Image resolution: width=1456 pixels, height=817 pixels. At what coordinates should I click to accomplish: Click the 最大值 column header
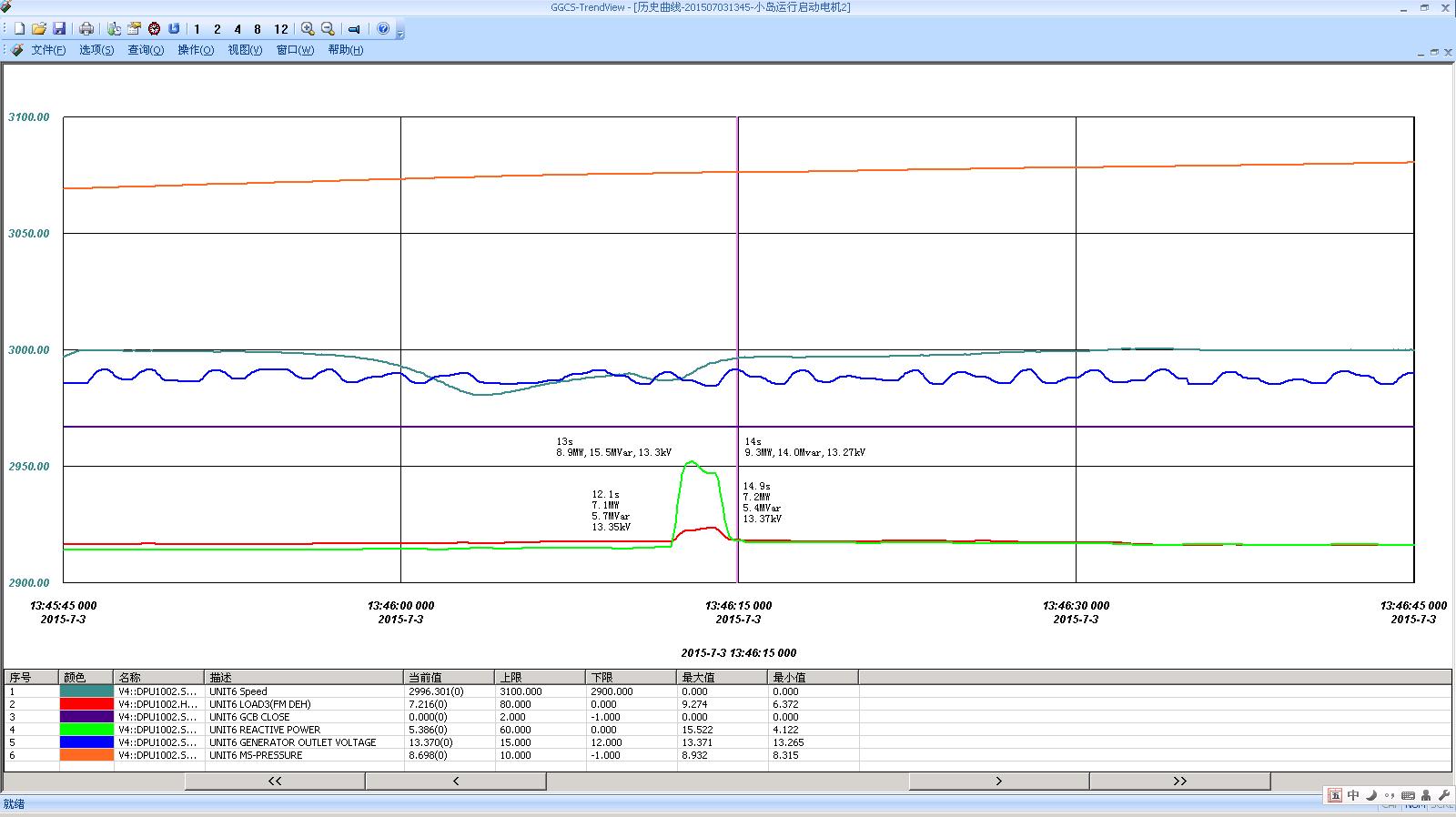pyautogui.click(x=723, y=678)
